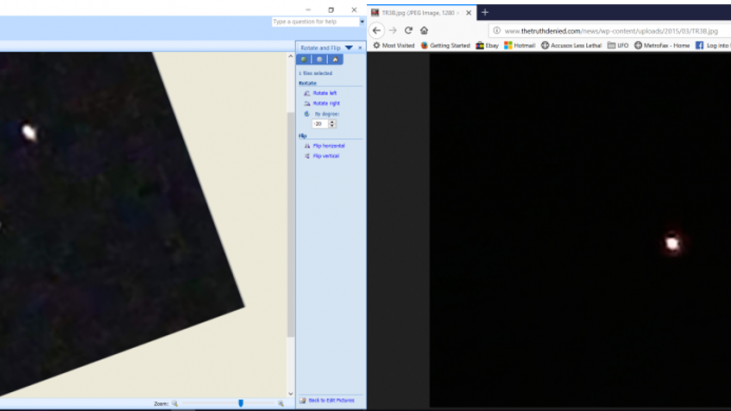Click the Flip vertical icon

307,156
